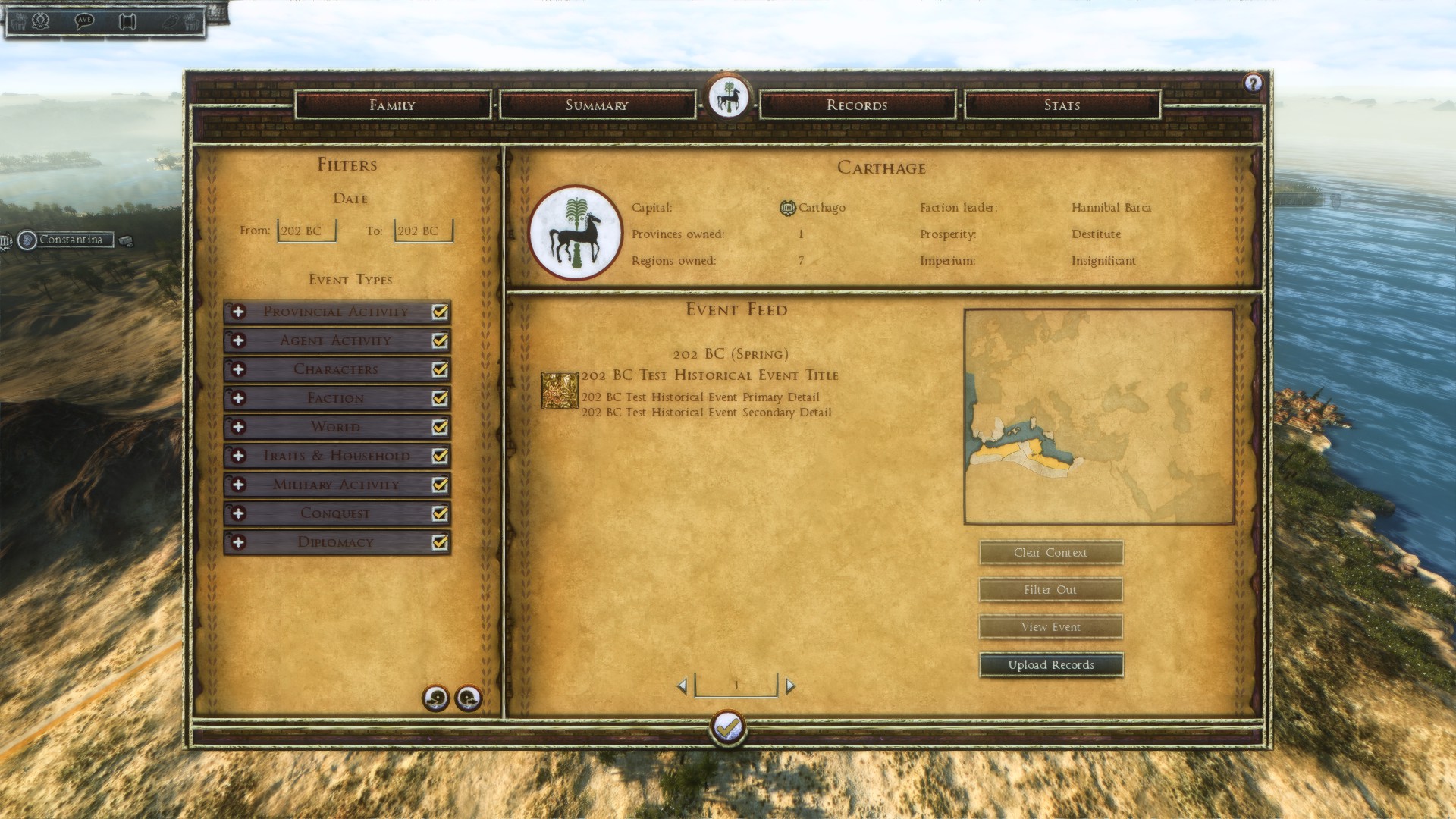This screenshot has height=819, width=1456.
Task: Click the temple icon left of Constantina
Action: [x=5, y=241]
